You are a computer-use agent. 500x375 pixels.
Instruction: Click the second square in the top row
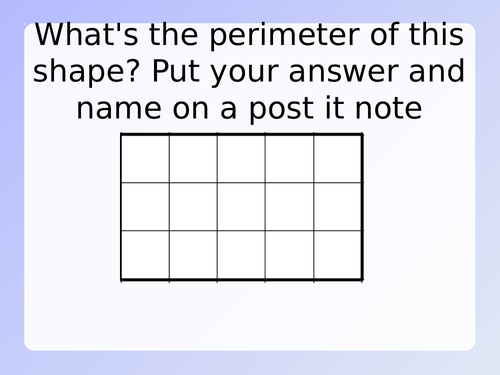(x=193, y=158)
